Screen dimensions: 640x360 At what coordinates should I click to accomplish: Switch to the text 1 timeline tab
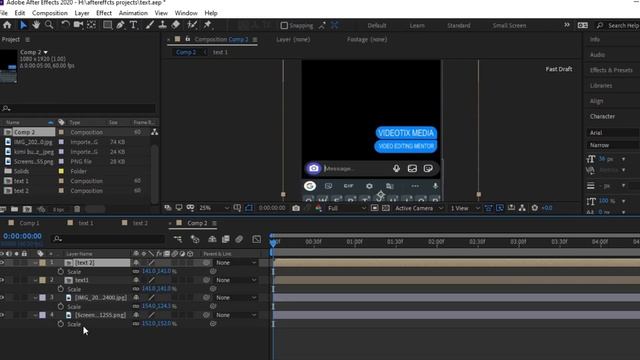[x=86, y=223]
